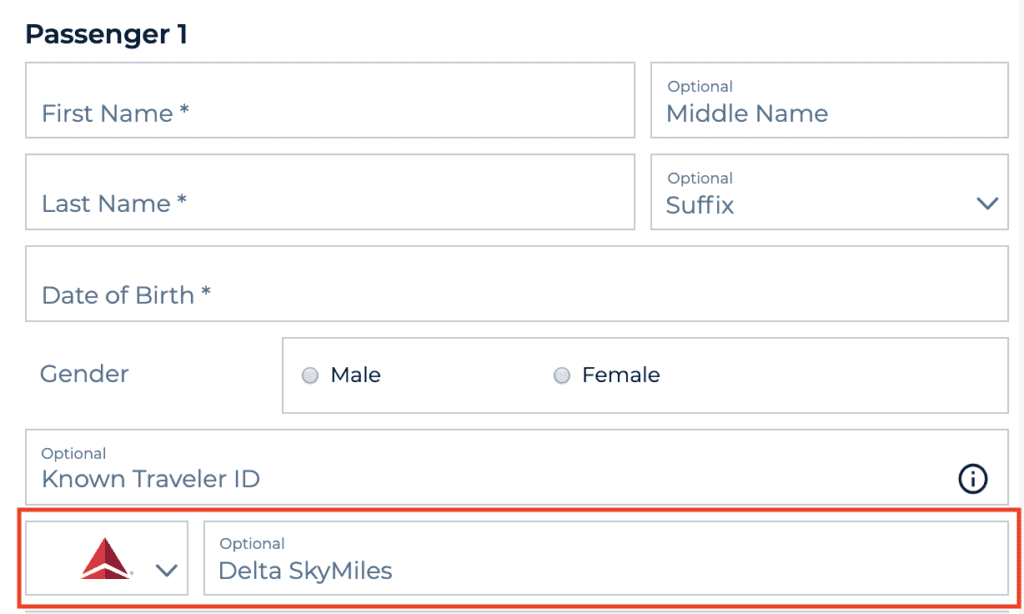Click the Female gender label text

click(x=620, y=375)
